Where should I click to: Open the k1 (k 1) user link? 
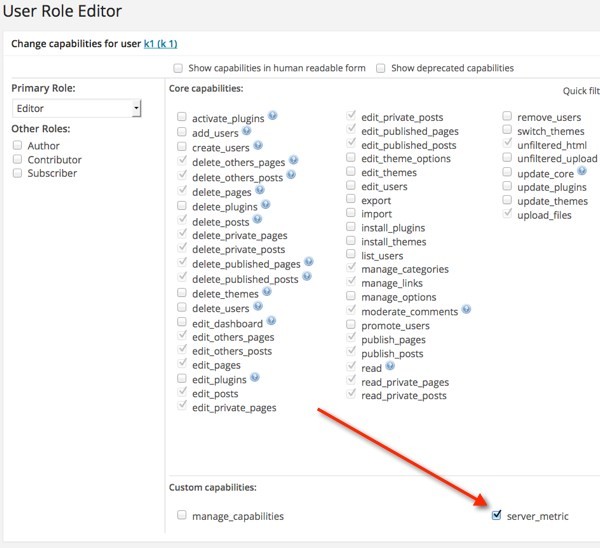click(x=160, y=44)
